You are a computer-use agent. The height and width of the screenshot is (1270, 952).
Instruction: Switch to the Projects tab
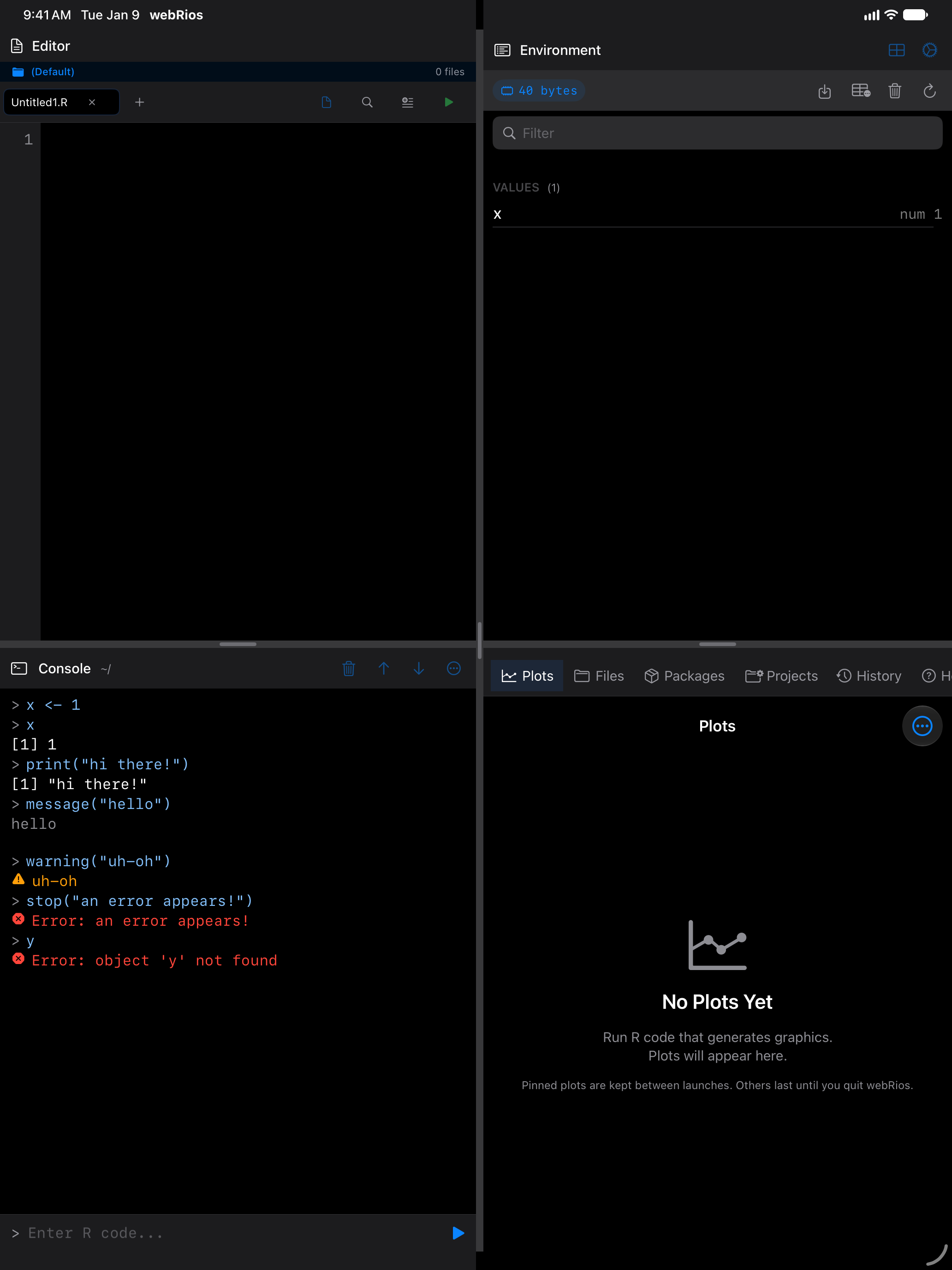point(781,676)
